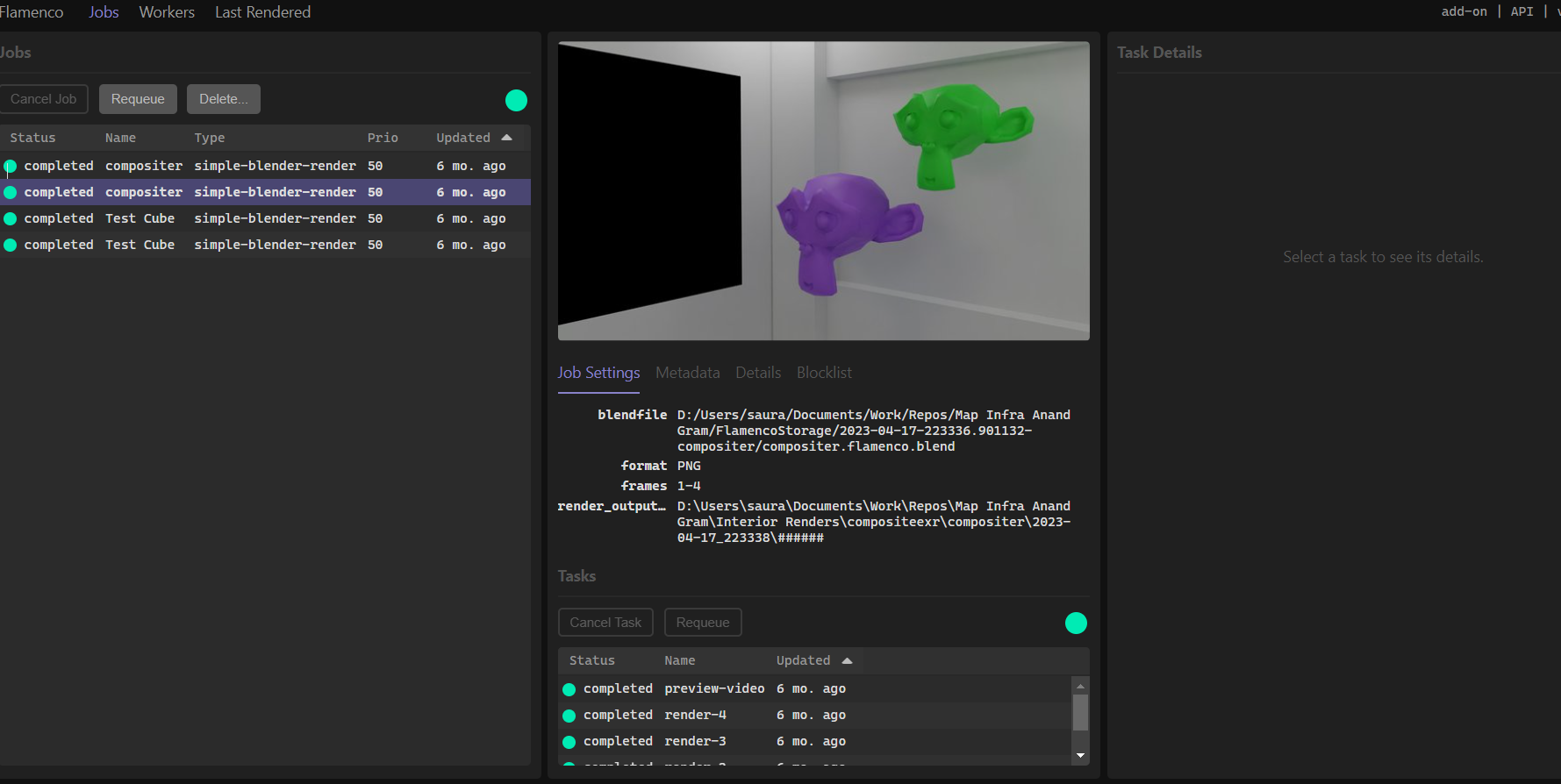Click the blendfile path value
Image resolution: width=1561 pixels, height=784 pixels.
point(874,431)
